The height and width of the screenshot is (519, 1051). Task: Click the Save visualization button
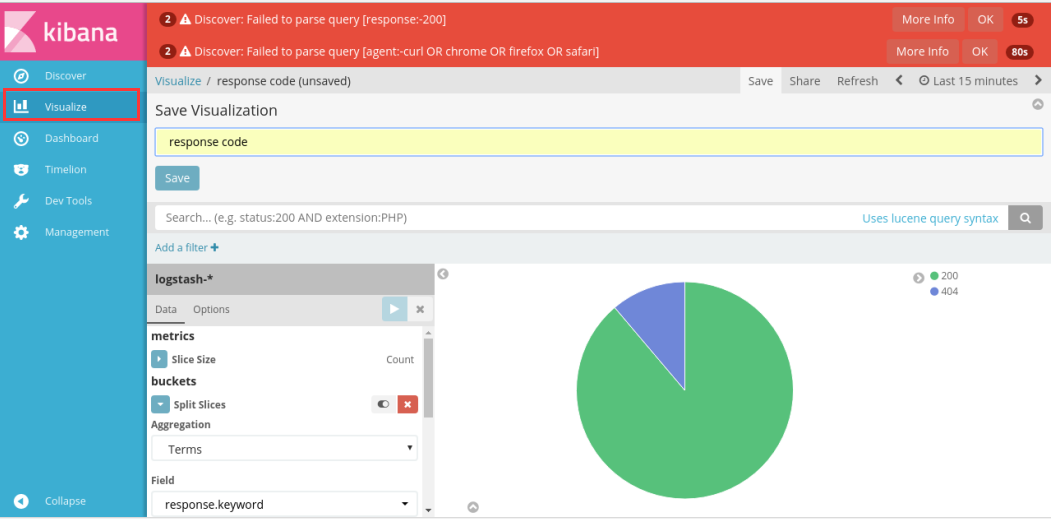(x=177, y=178)
